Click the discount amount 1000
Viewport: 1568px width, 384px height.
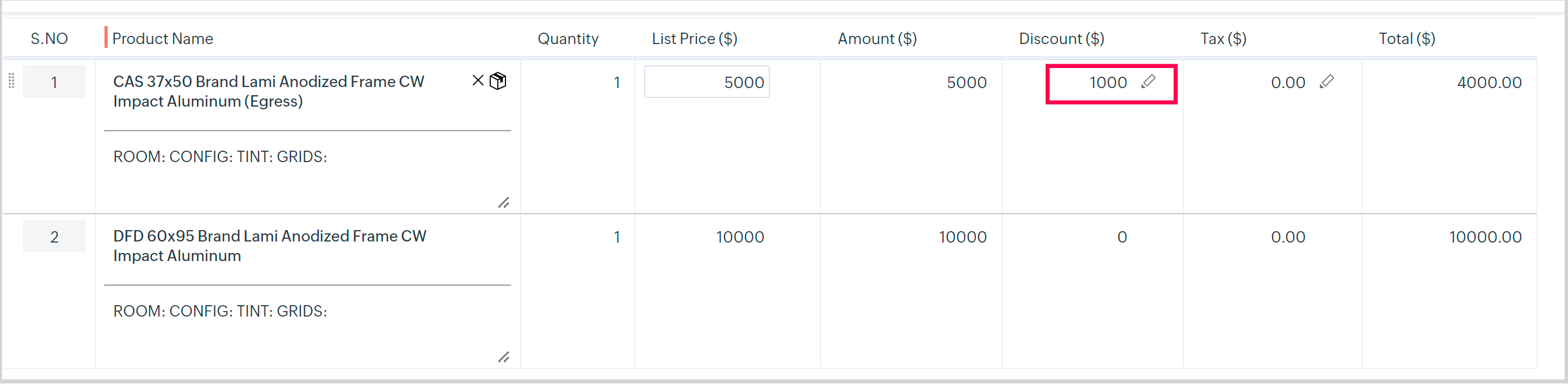pos(1108,83)
